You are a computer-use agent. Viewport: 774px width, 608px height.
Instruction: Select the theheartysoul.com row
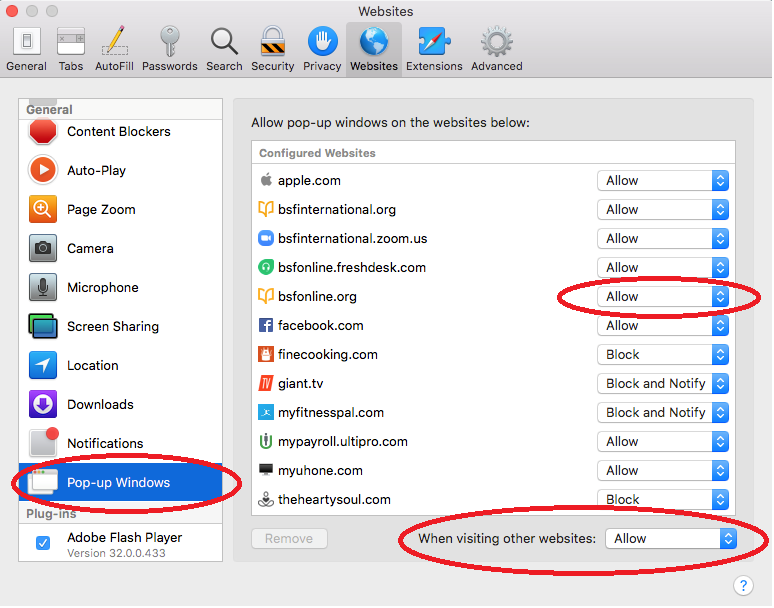point(493,499)
